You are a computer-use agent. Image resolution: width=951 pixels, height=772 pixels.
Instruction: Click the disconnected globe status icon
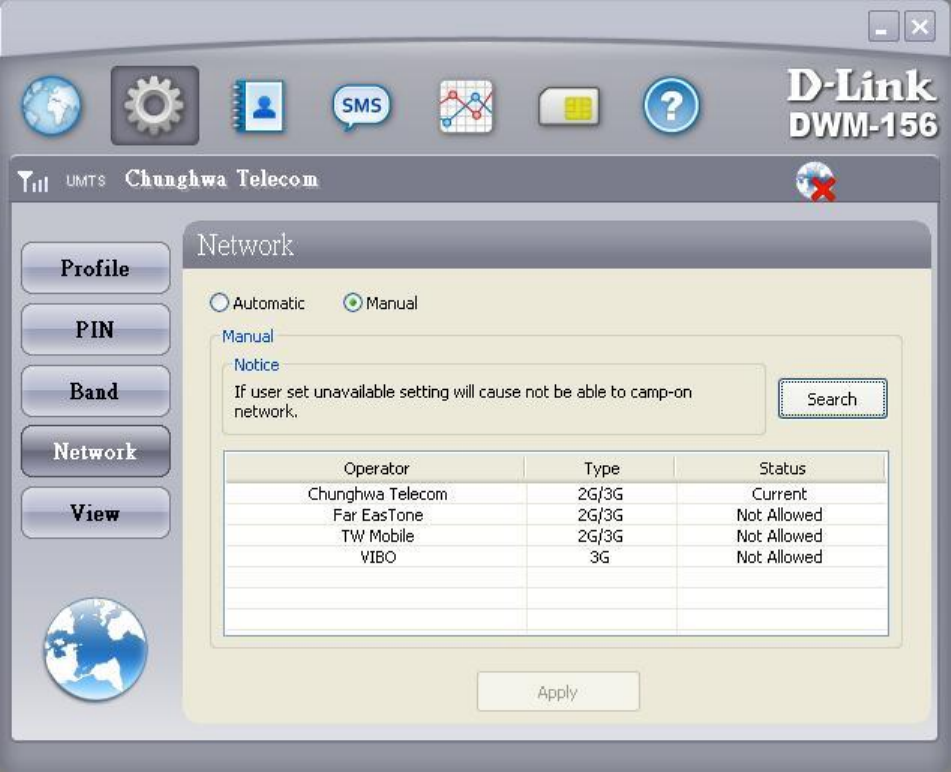click(x=815, y=181)
